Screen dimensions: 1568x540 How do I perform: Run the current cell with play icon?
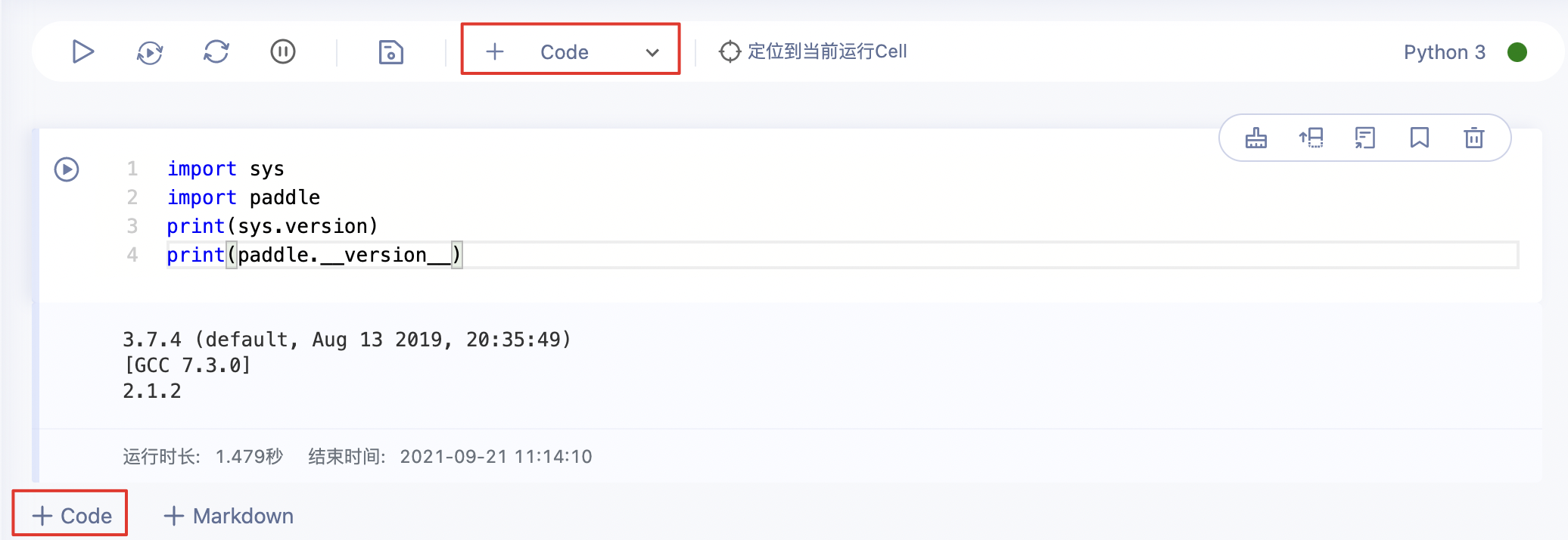point(82,51)
